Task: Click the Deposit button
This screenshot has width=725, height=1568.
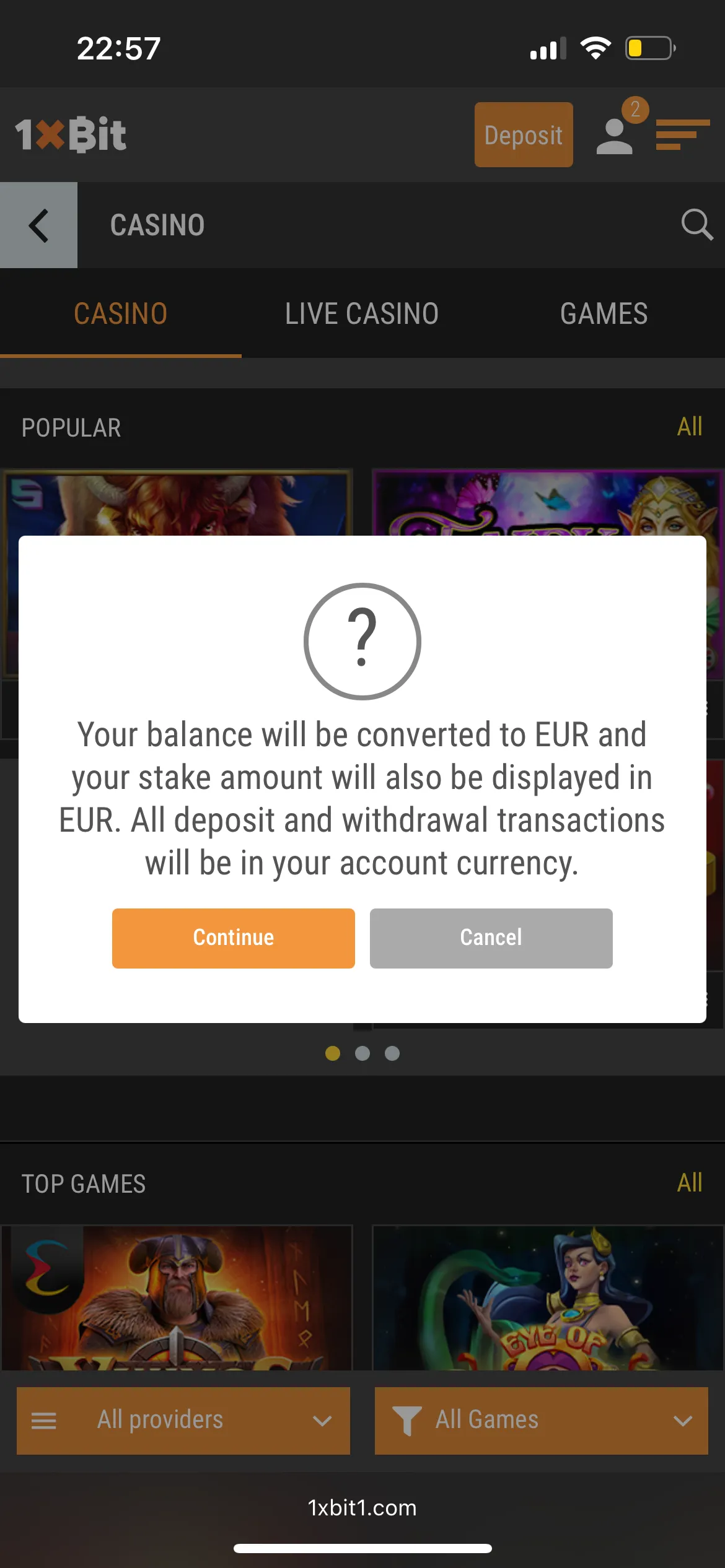Action: [x=524, y=134]
